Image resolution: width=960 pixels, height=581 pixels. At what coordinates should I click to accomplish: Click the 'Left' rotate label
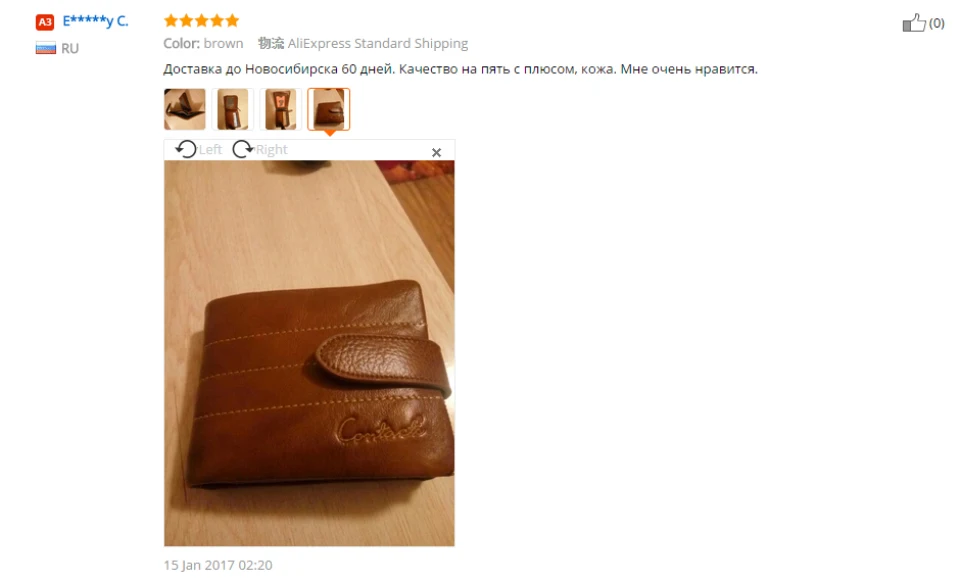point(210,149)
